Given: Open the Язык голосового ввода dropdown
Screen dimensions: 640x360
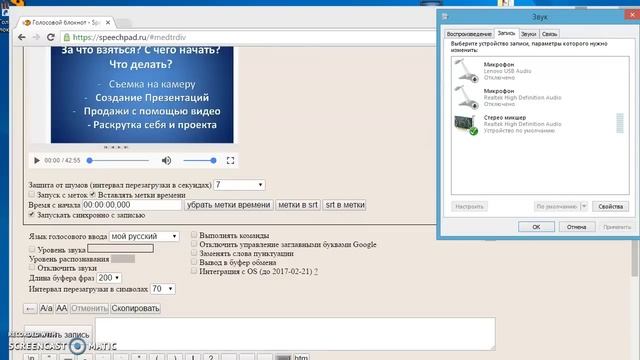Looking at the screenshot, I should (x=144, y=236).
